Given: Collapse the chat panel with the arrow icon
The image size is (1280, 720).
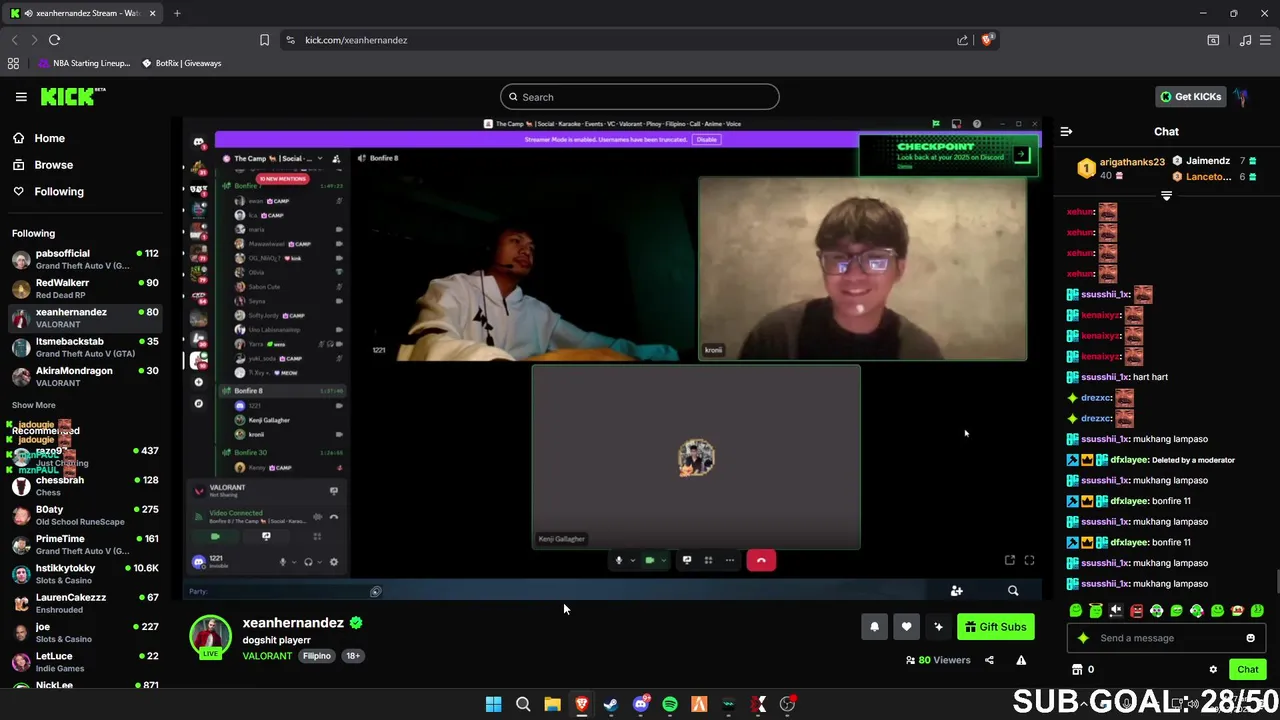Looking at the screenshot, I should click(x=1066, y=131).
